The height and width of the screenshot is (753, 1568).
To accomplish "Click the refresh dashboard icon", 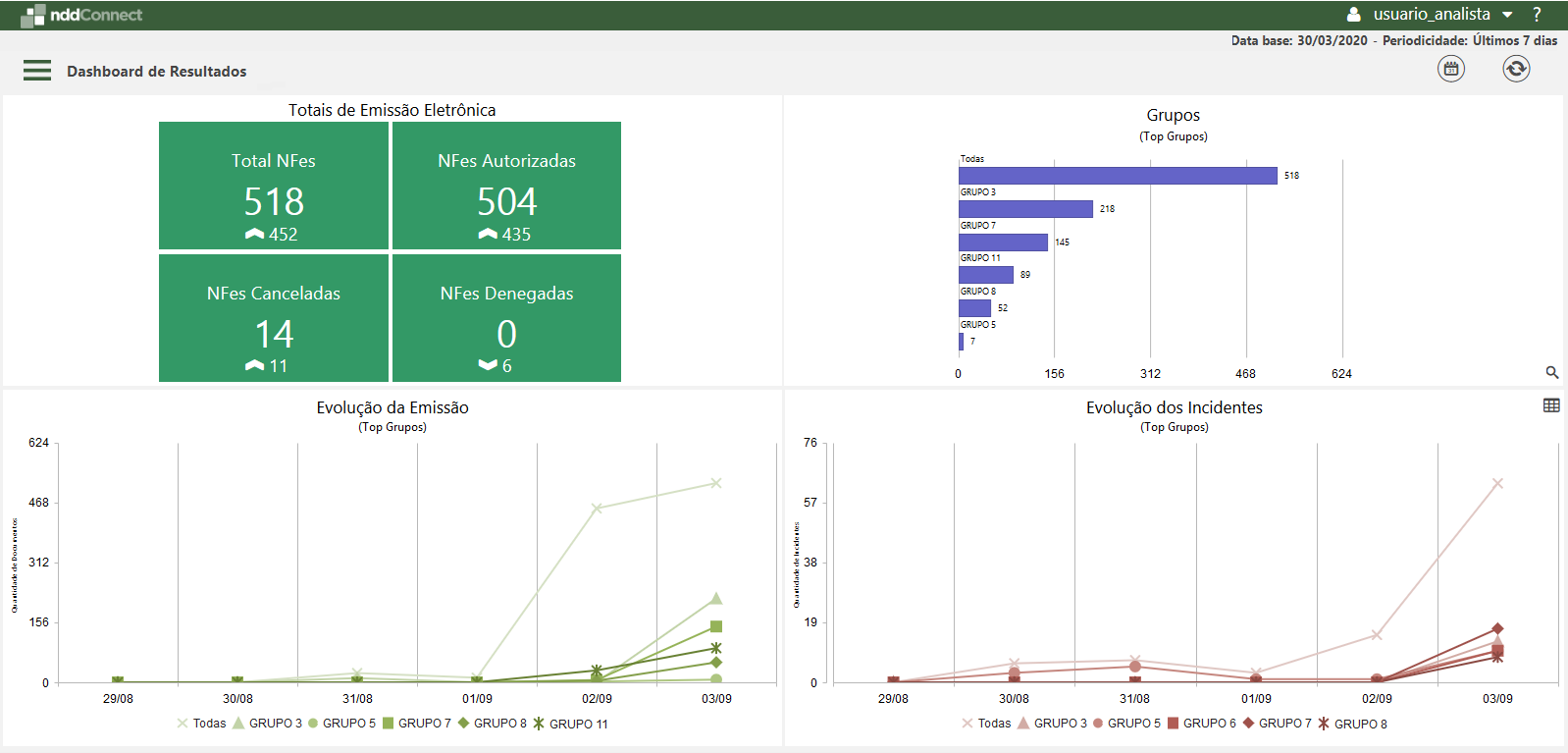I will coord(1515,69).
